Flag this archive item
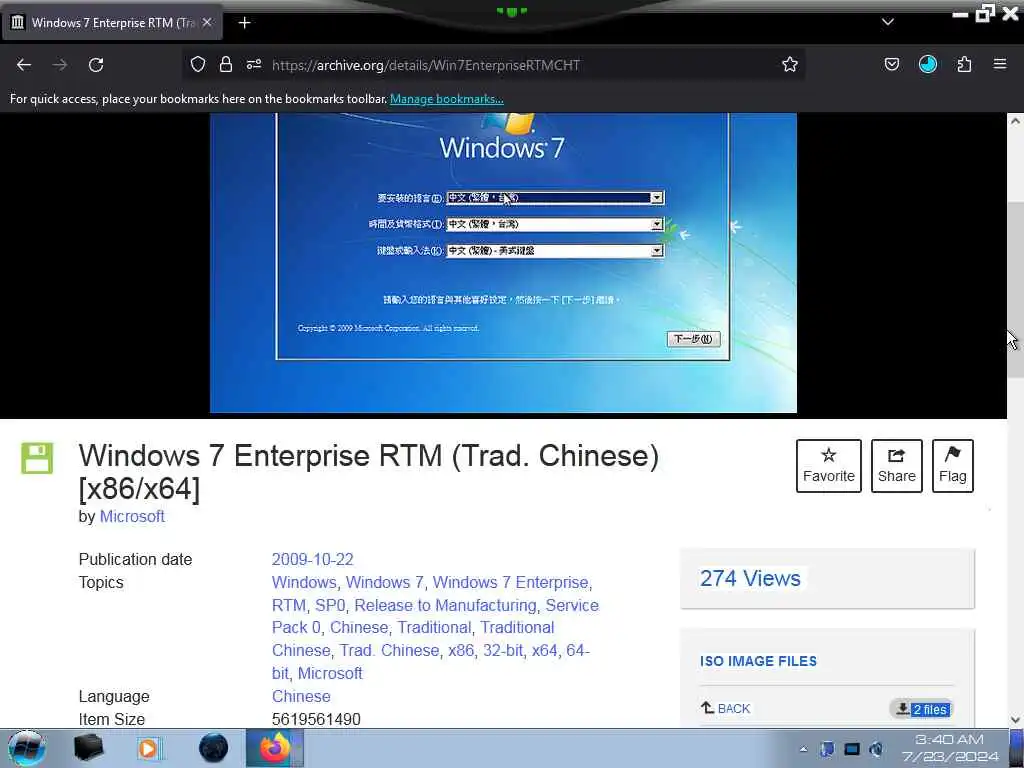 [x=953, y=466]
